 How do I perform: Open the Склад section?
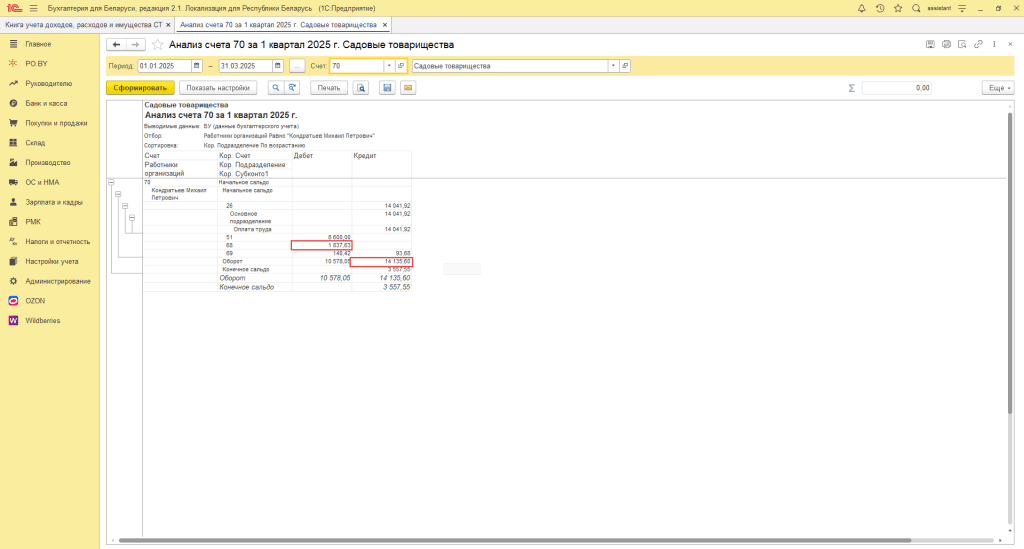tap(35, 142)
